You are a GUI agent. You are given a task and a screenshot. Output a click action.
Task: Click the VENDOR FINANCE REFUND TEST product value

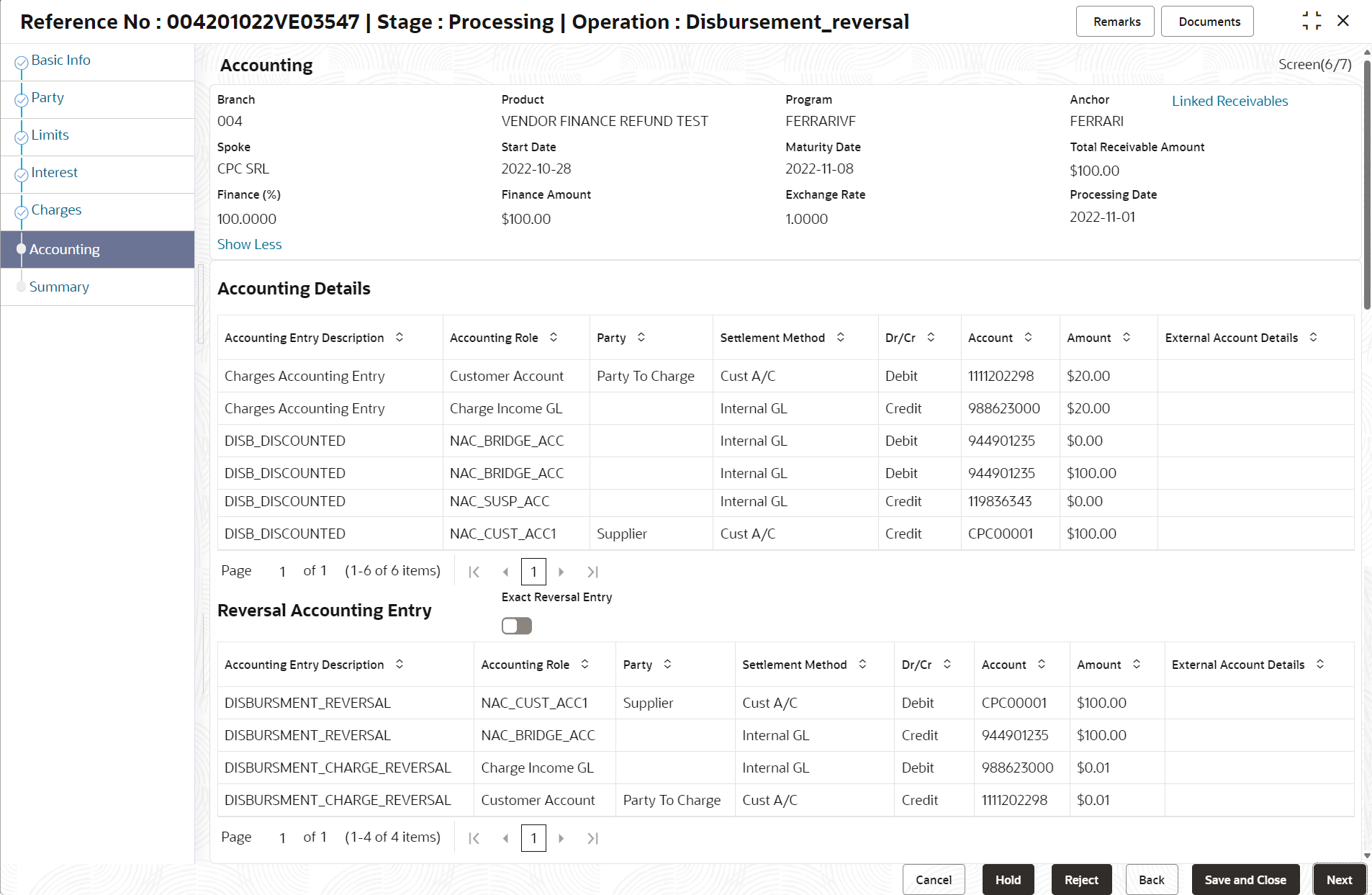tap(605, 121)
